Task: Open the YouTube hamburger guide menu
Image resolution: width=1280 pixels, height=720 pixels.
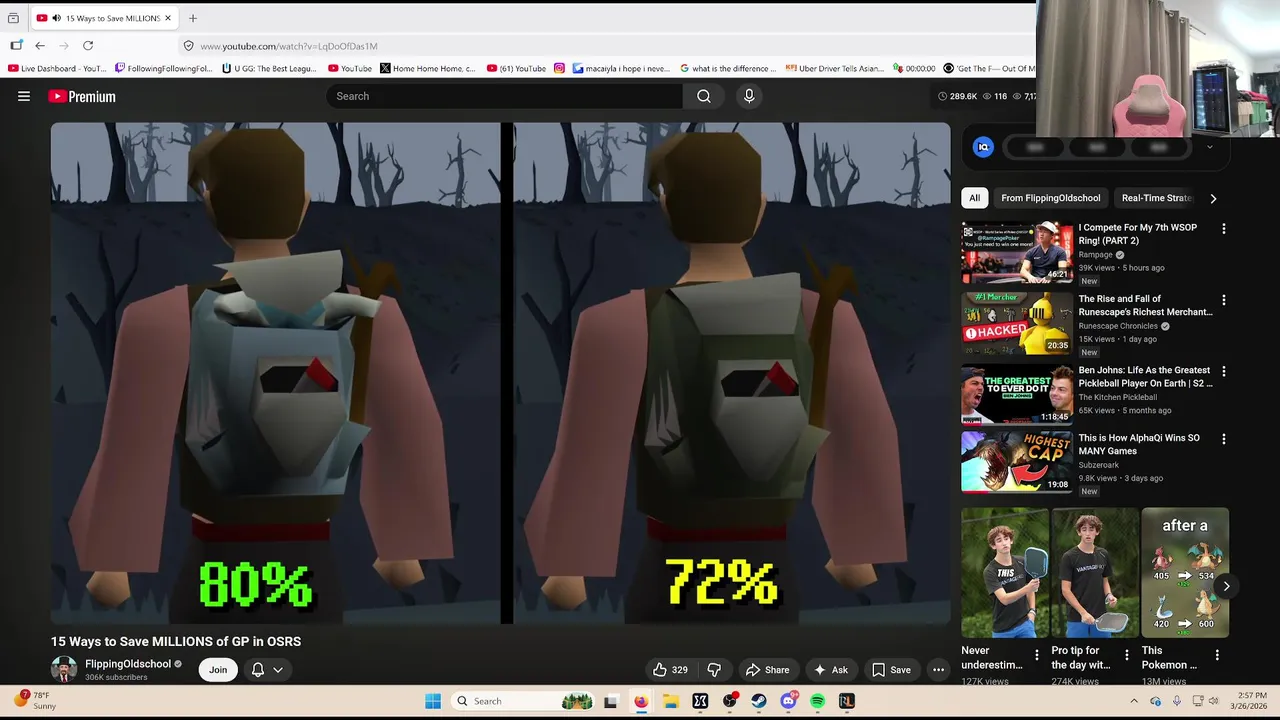Action: pyautogui.click(x=24, y=96)
